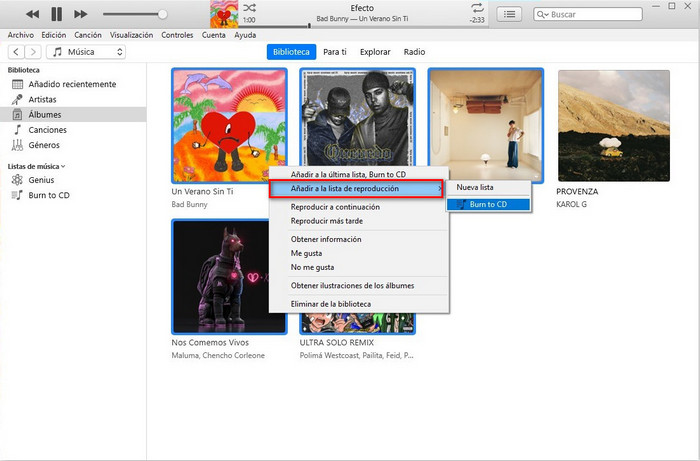Switch to the Biblioteca tab

pos(291,52)
